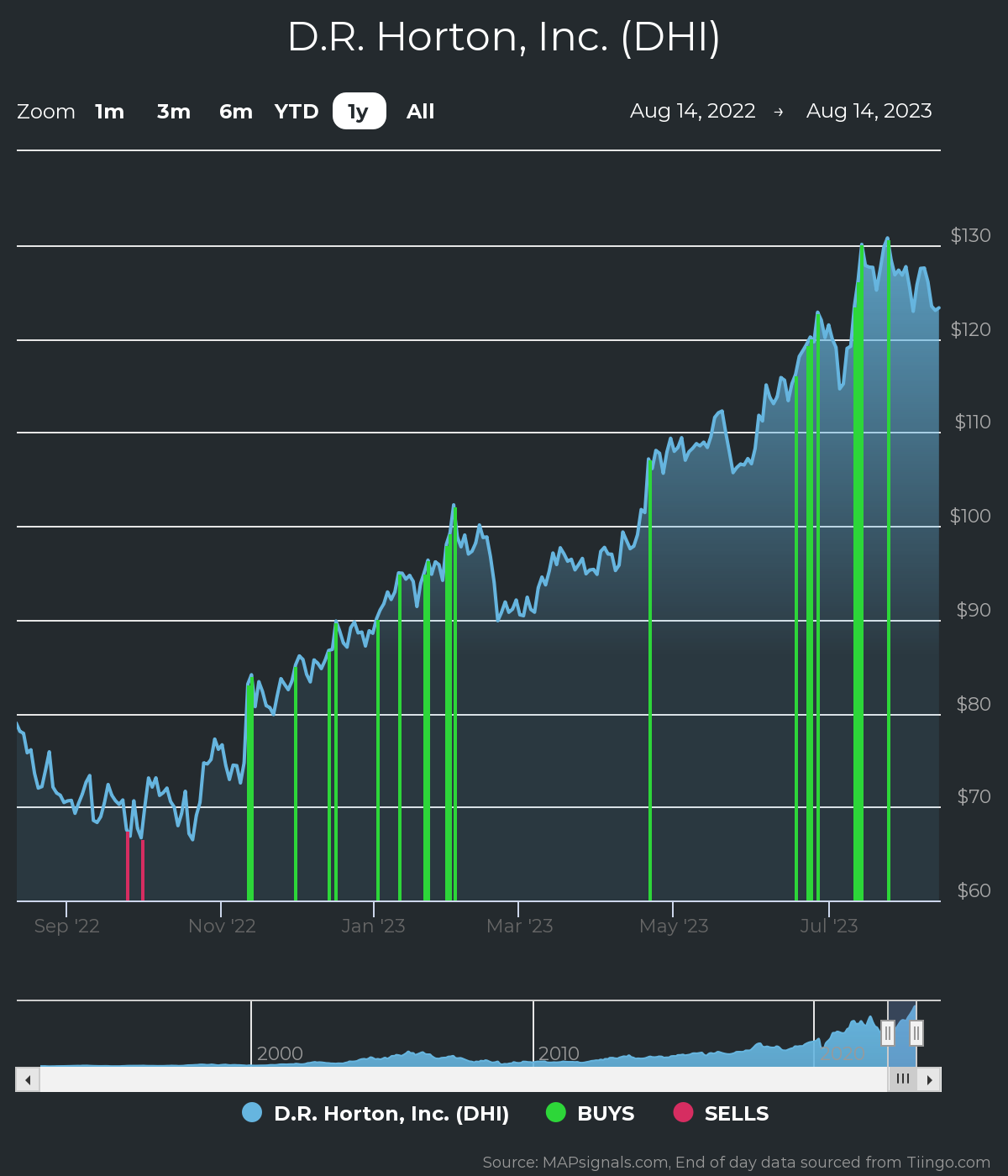Click the $130 axis label
1008x1176 pixels.
pyautogui.click(x=970, y=235)
